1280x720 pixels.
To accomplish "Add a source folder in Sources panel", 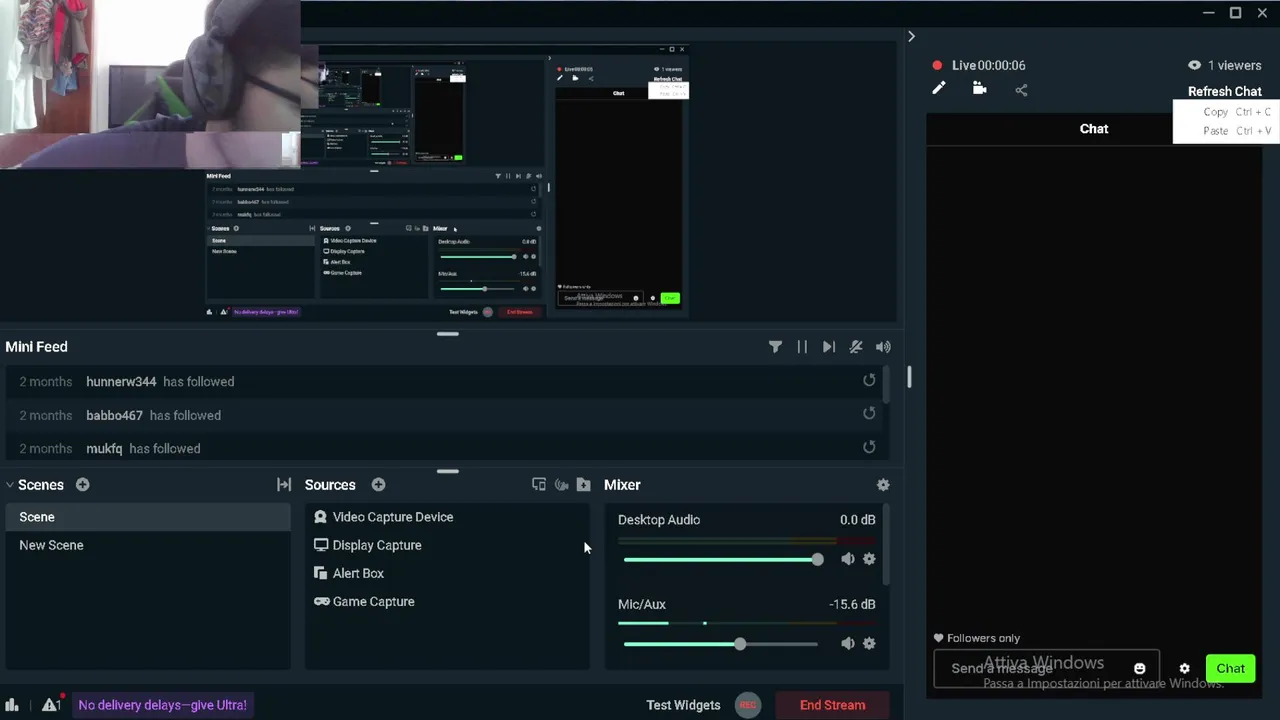I will (x=583, y=484).
